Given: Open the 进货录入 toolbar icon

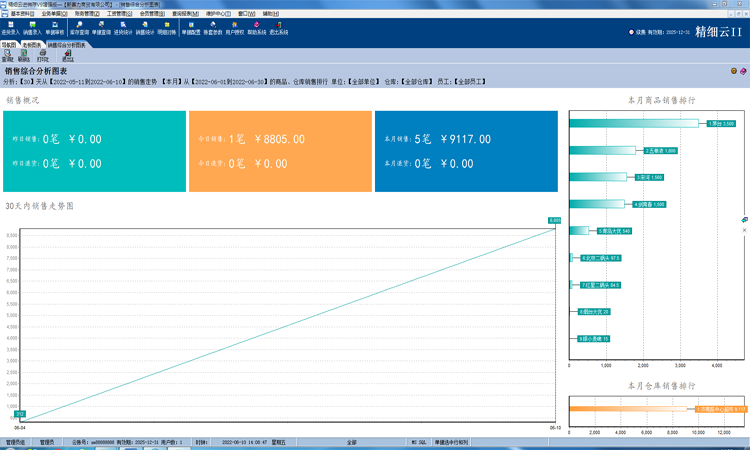Looking at the screenshot, I should pyautogui.click(x=10, y=28).
